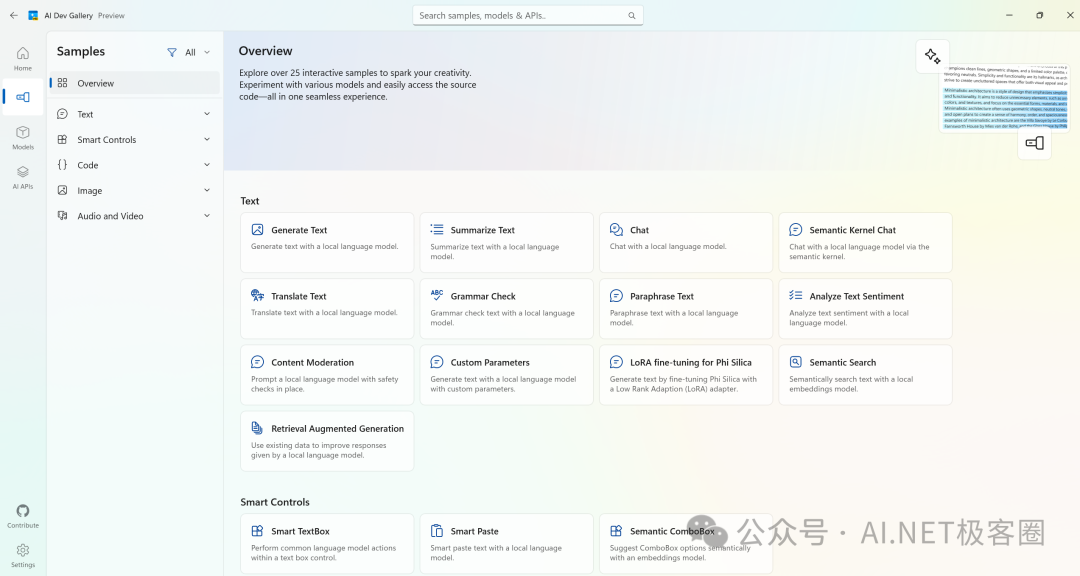
Task: Open the Semantic Kernel Chat title
Action: (x=853, y=230)
